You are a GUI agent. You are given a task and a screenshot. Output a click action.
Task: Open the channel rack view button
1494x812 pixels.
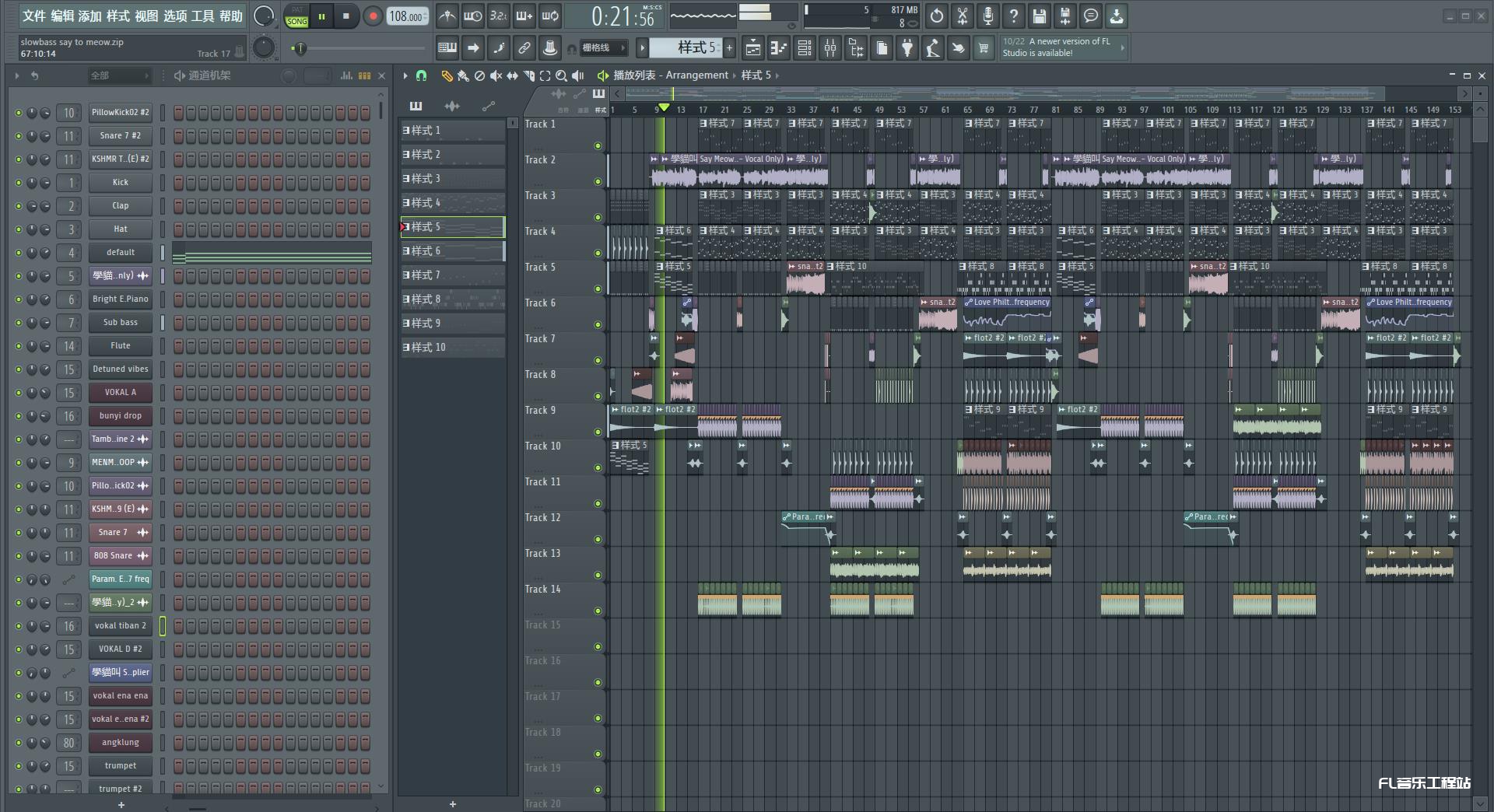coord(805,48)
